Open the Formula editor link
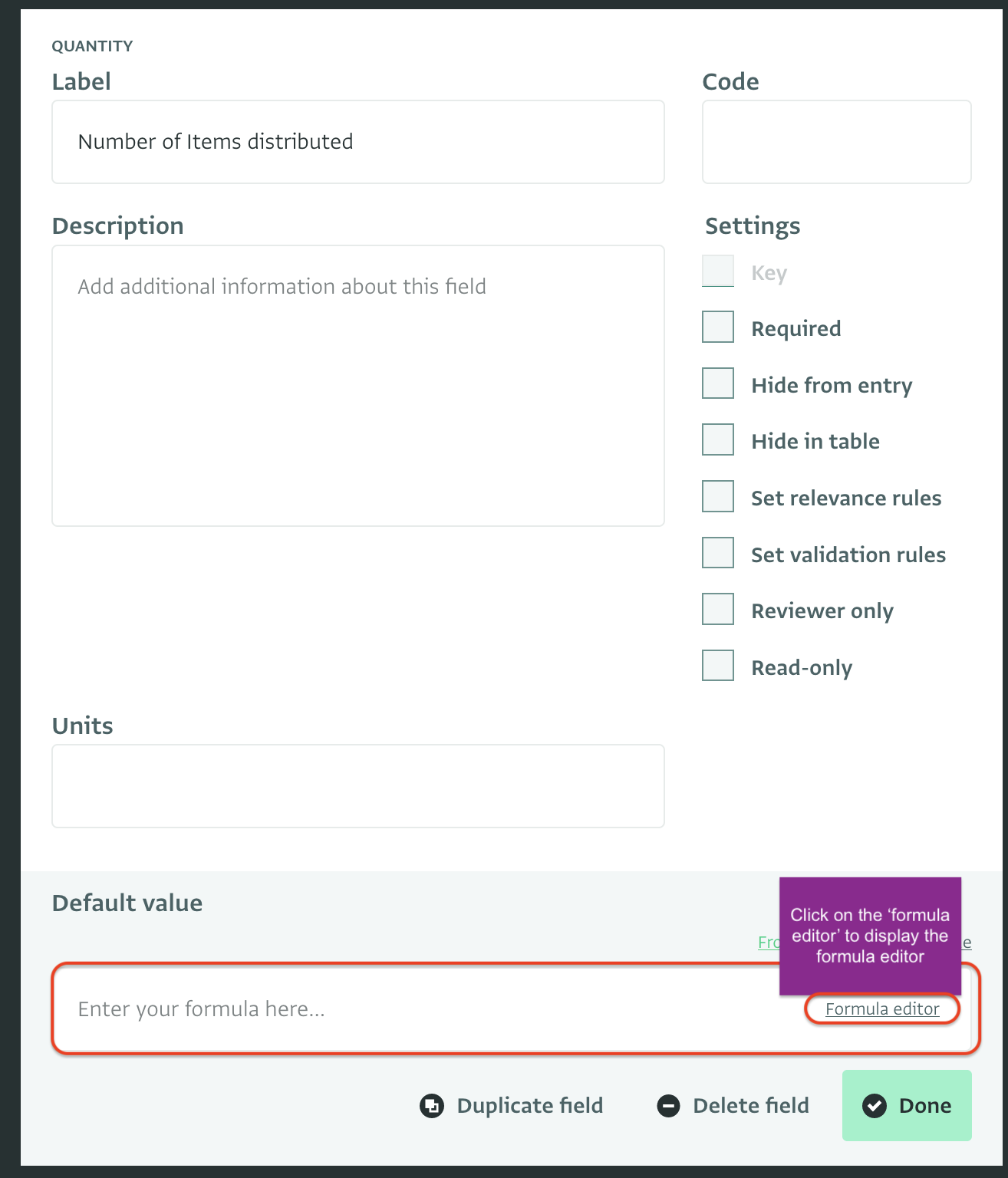 pos(881,1009)
